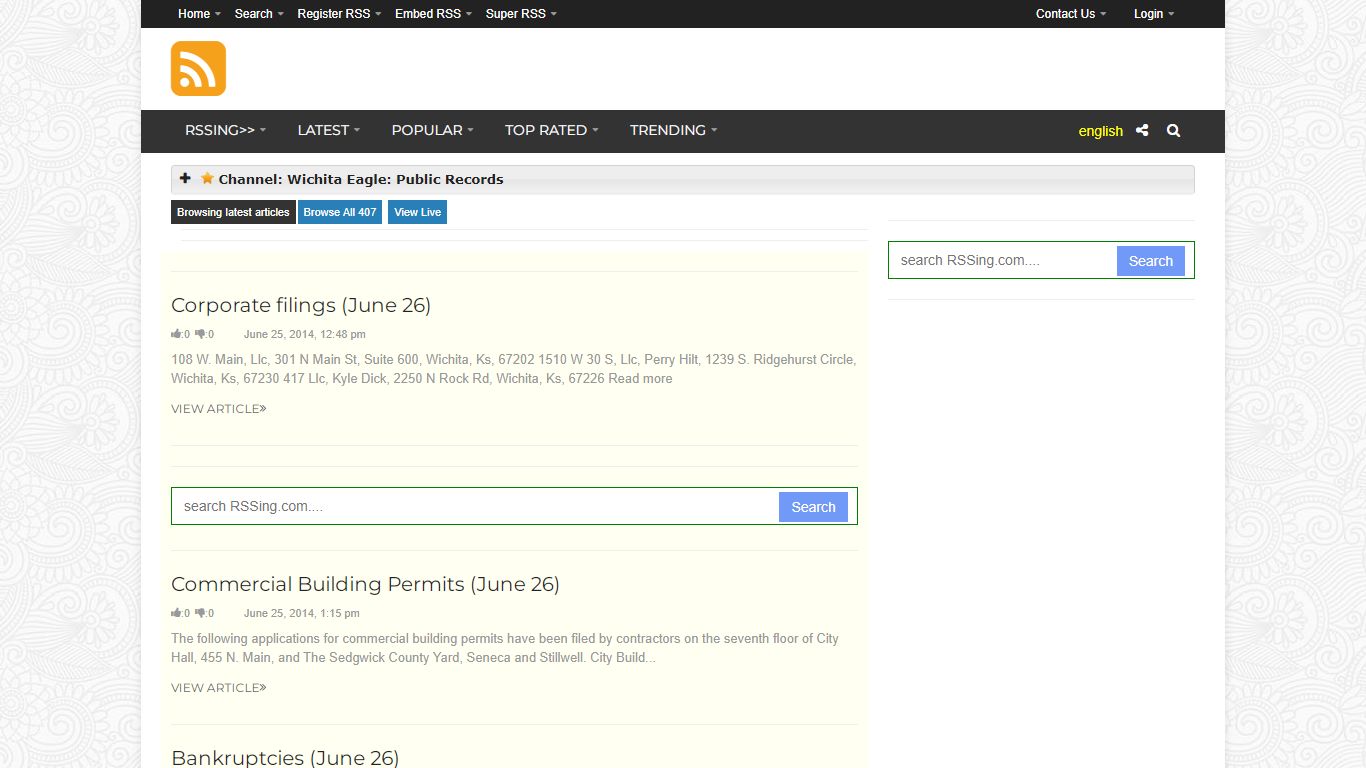
Task: Click VIEW ARTICLE under Corporate filings
Action: 218,408
